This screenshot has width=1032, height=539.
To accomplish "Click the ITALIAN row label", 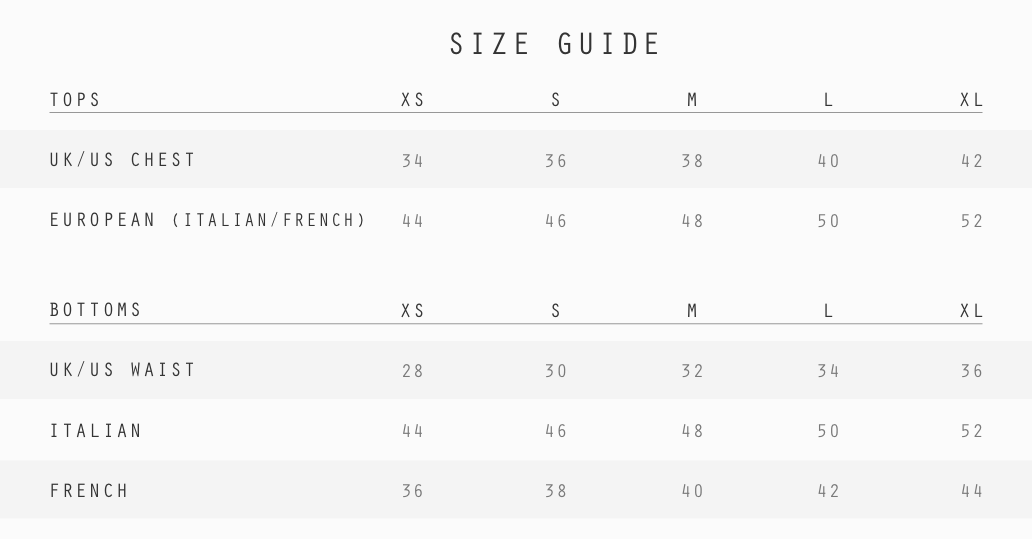I will 97,431.
